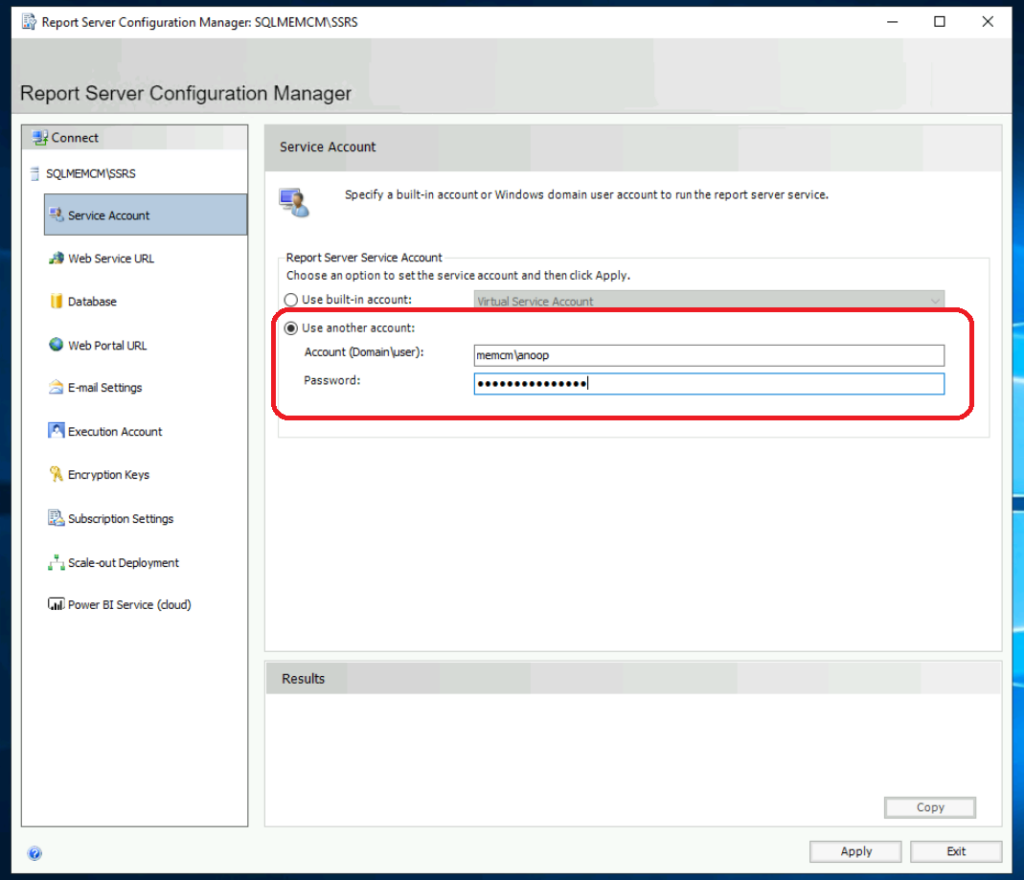Click the E-mail Settings envelope icon
The image size is (1024, 880).
coord(56,387)
